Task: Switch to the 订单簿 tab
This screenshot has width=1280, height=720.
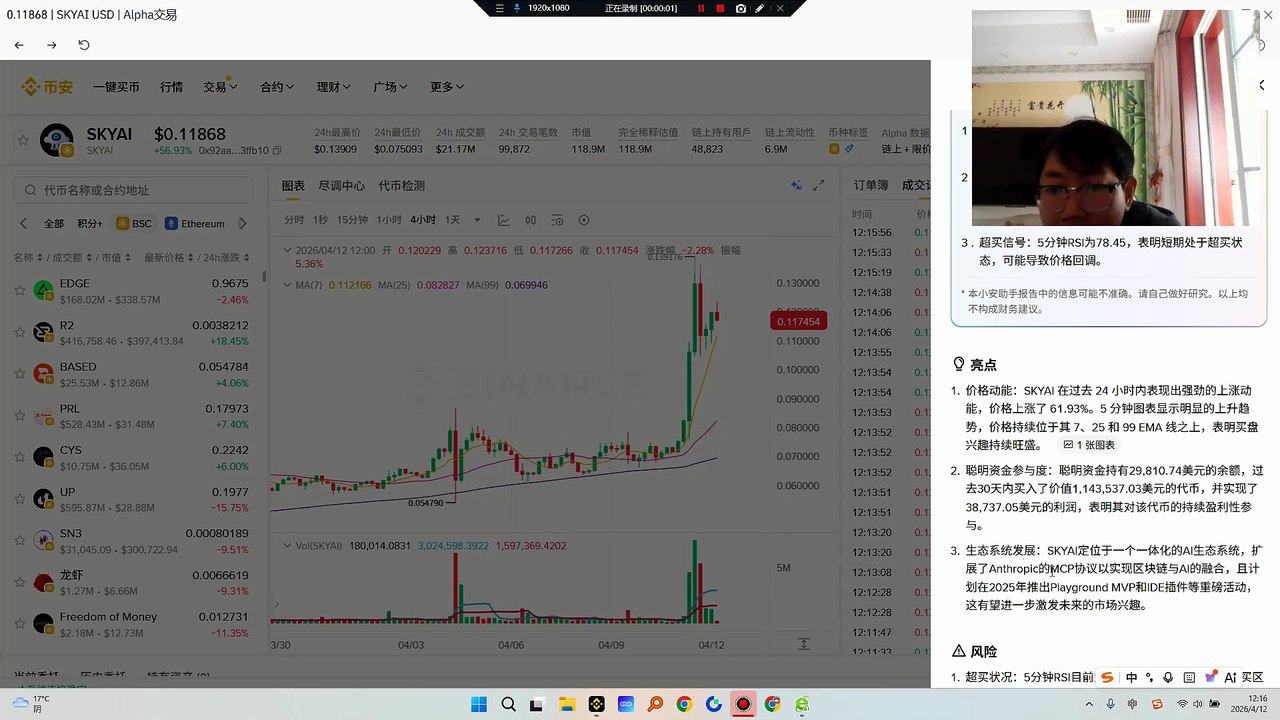Action: (x=870, y=185)
